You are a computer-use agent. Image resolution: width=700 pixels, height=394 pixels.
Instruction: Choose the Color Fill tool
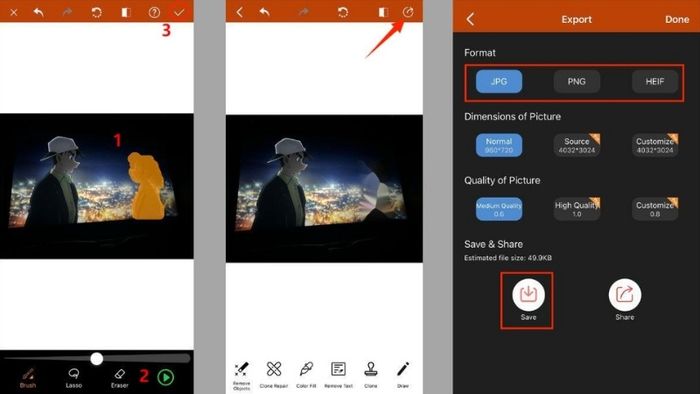[x=306, y=375]
